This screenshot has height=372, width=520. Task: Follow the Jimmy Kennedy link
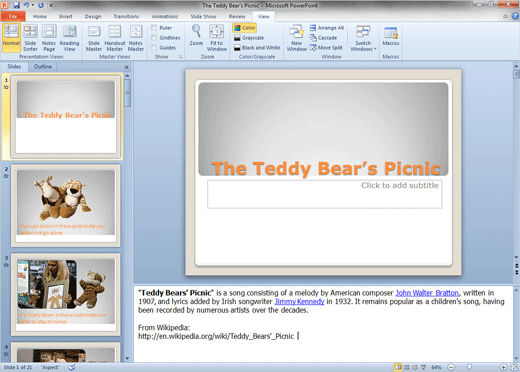tap(299, 302)
